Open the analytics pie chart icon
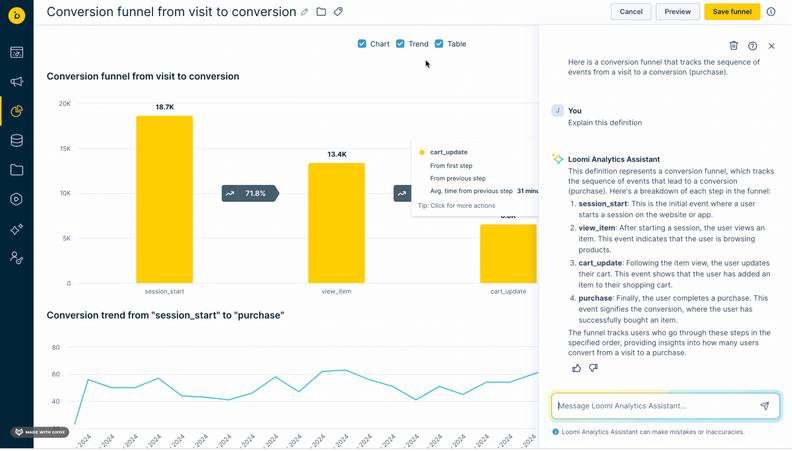This screenshot has width=792, height=451. pos(17,111)
